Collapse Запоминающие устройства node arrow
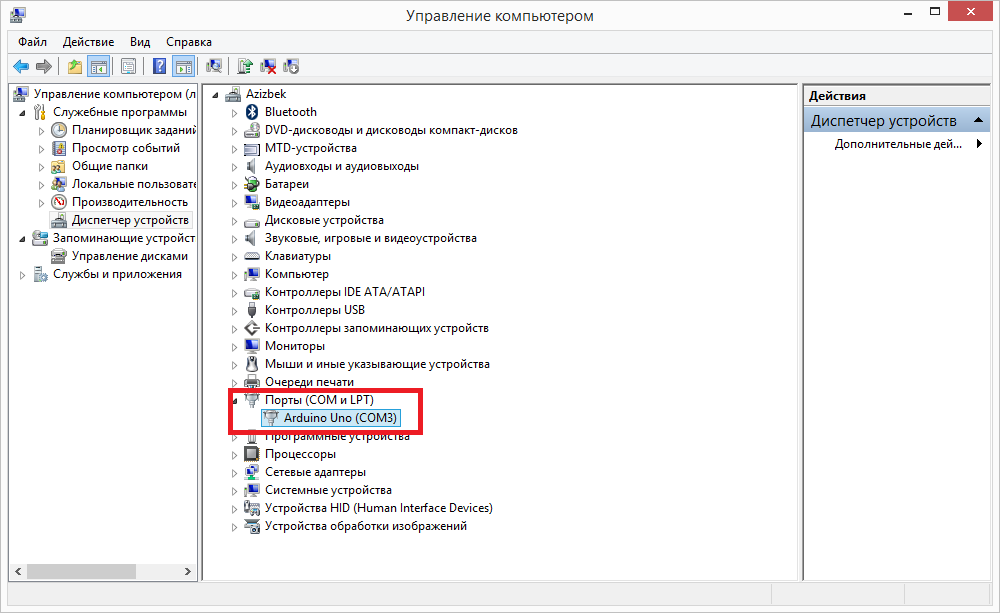 (x=22, y=239)
